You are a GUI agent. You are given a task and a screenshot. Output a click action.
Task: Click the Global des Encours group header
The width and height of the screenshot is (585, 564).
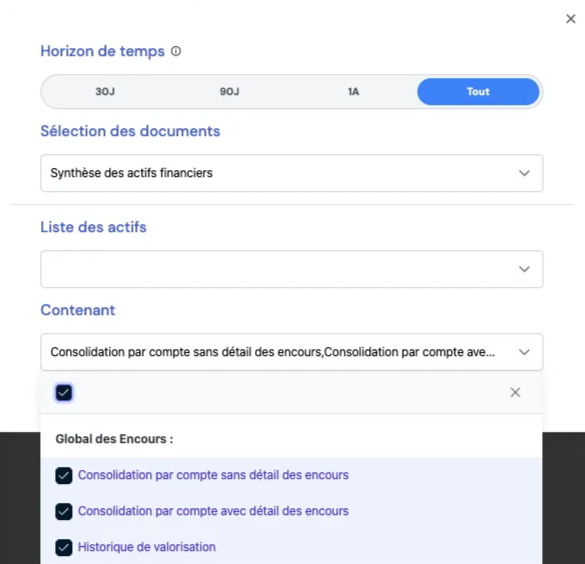click(114, 439)
